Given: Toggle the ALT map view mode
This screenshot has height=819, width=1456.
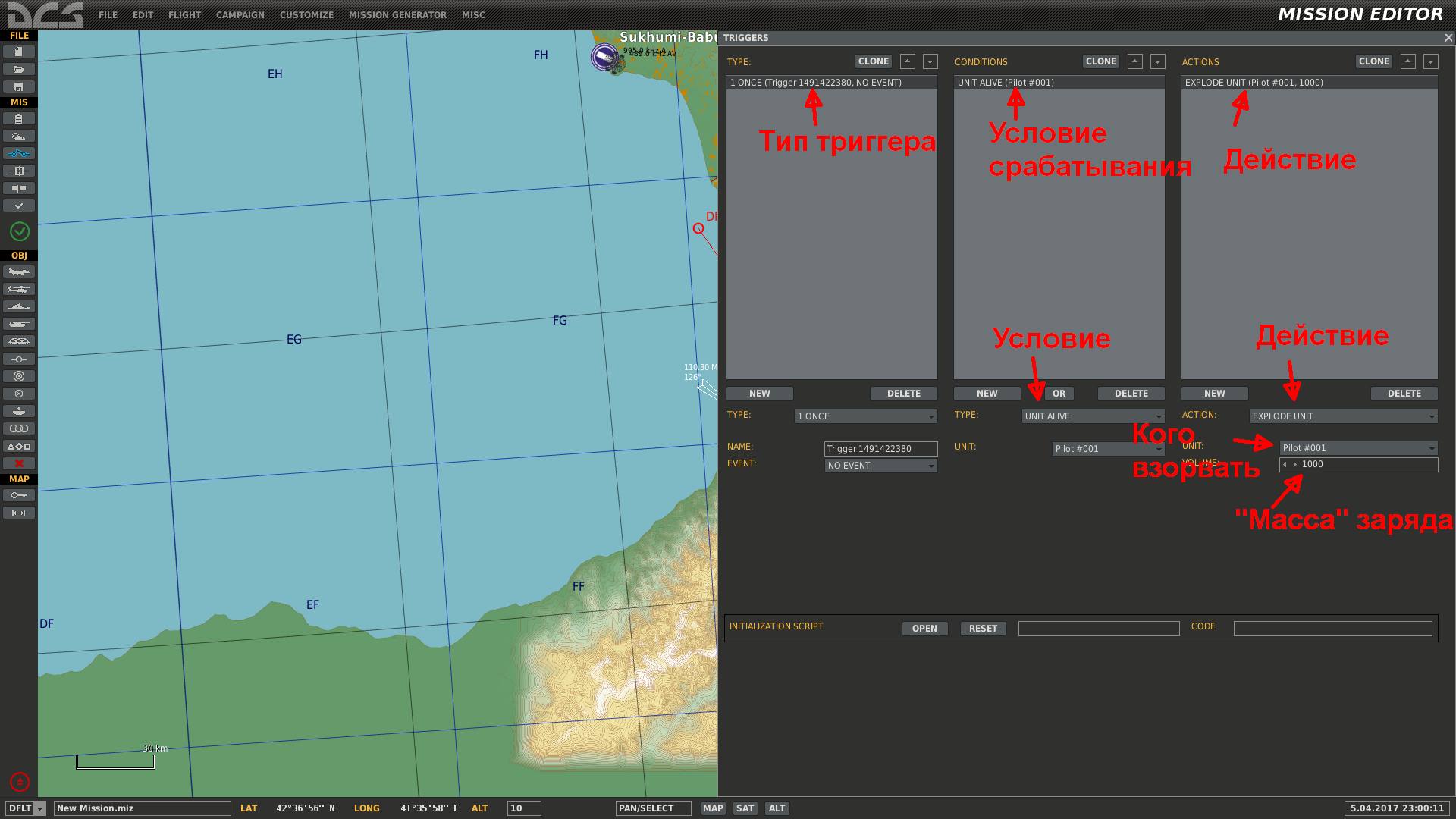Looking at the screenshot, I should point(777,808).
